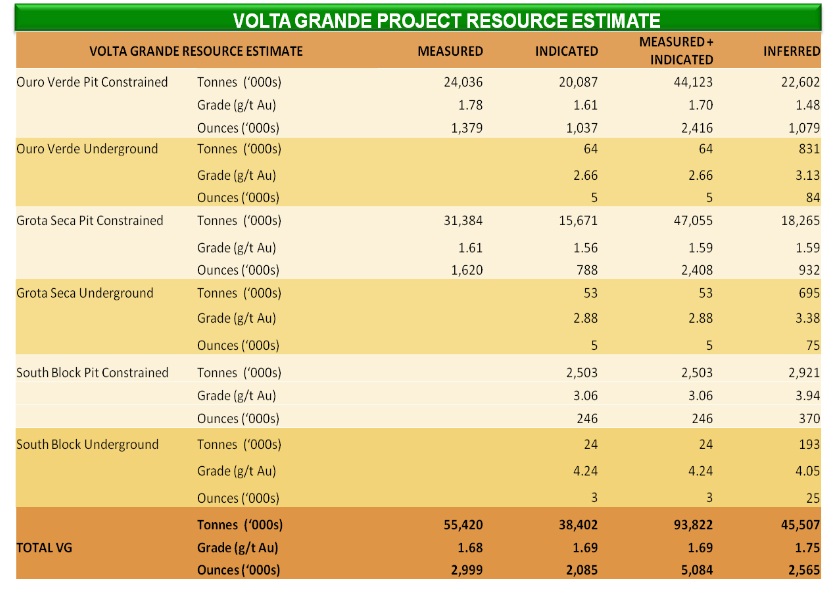
Task: Select the MEASURED column header
Action: point(450,51)
